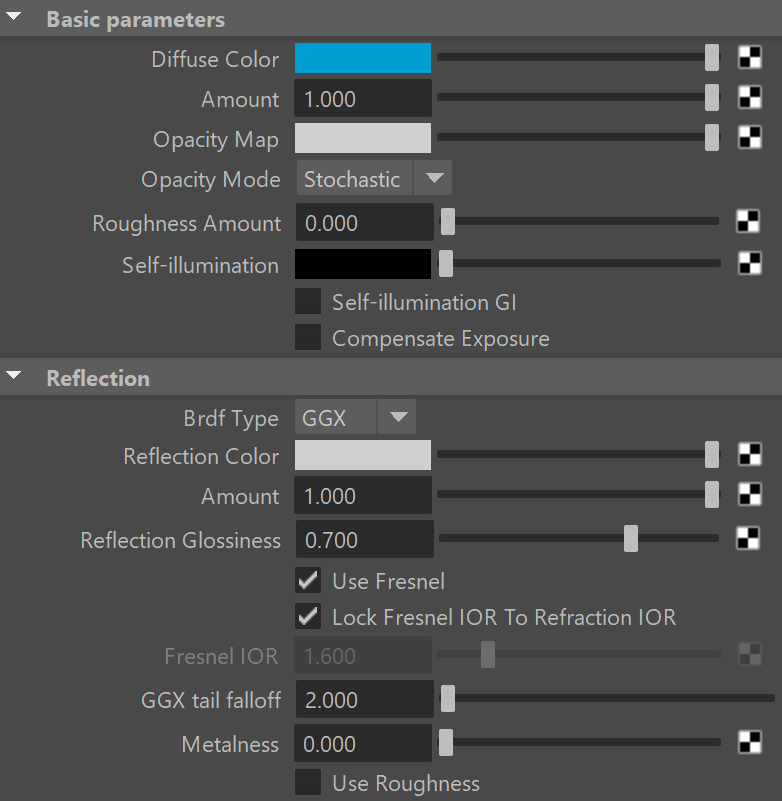Click the Self-illumination texture checker icon
The width and height of the screenshot is (782, 801).
pyautogui.click(x=749, y=263)
